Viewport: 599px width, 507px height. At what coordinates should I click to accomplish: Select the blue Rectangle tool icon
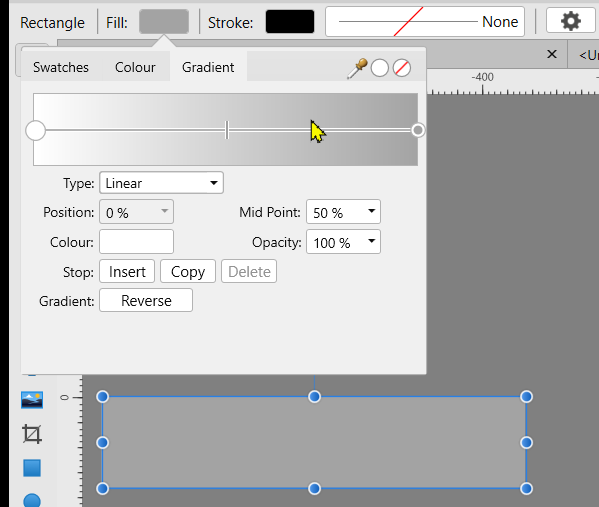pos(32,468)
